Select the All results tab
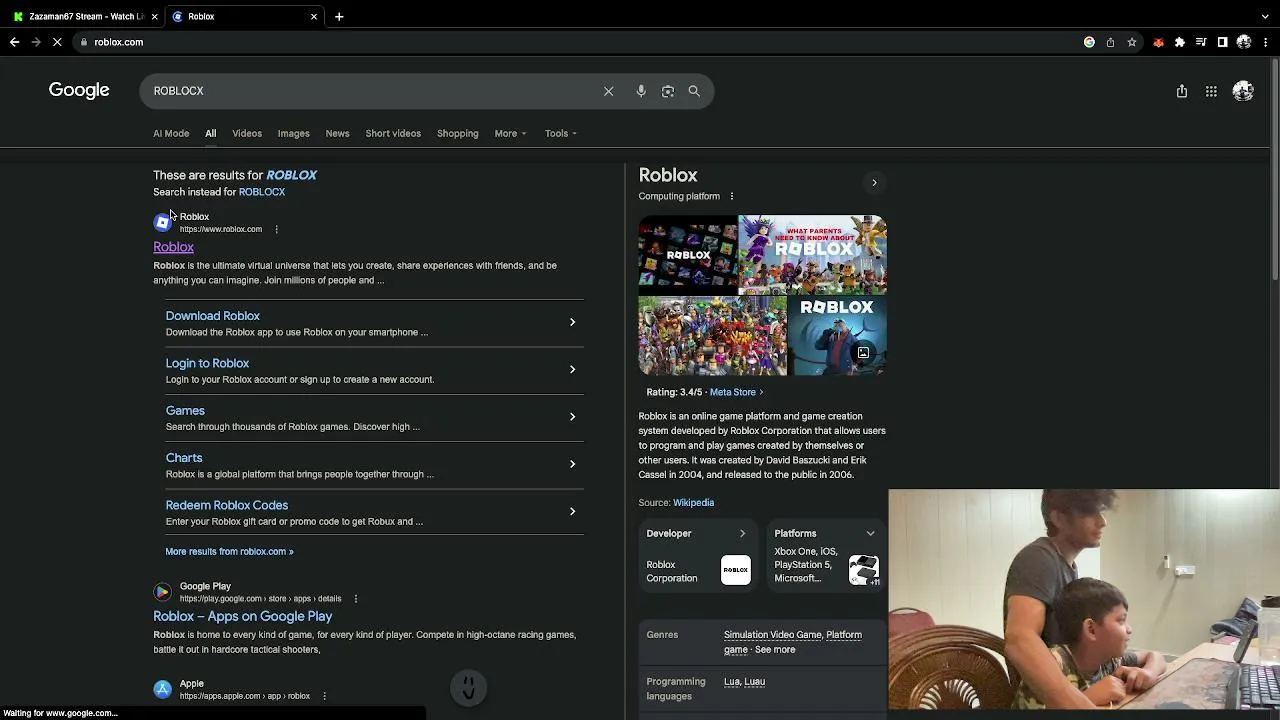This screenshot has width=1280, height=720. [x=210, y=133]
